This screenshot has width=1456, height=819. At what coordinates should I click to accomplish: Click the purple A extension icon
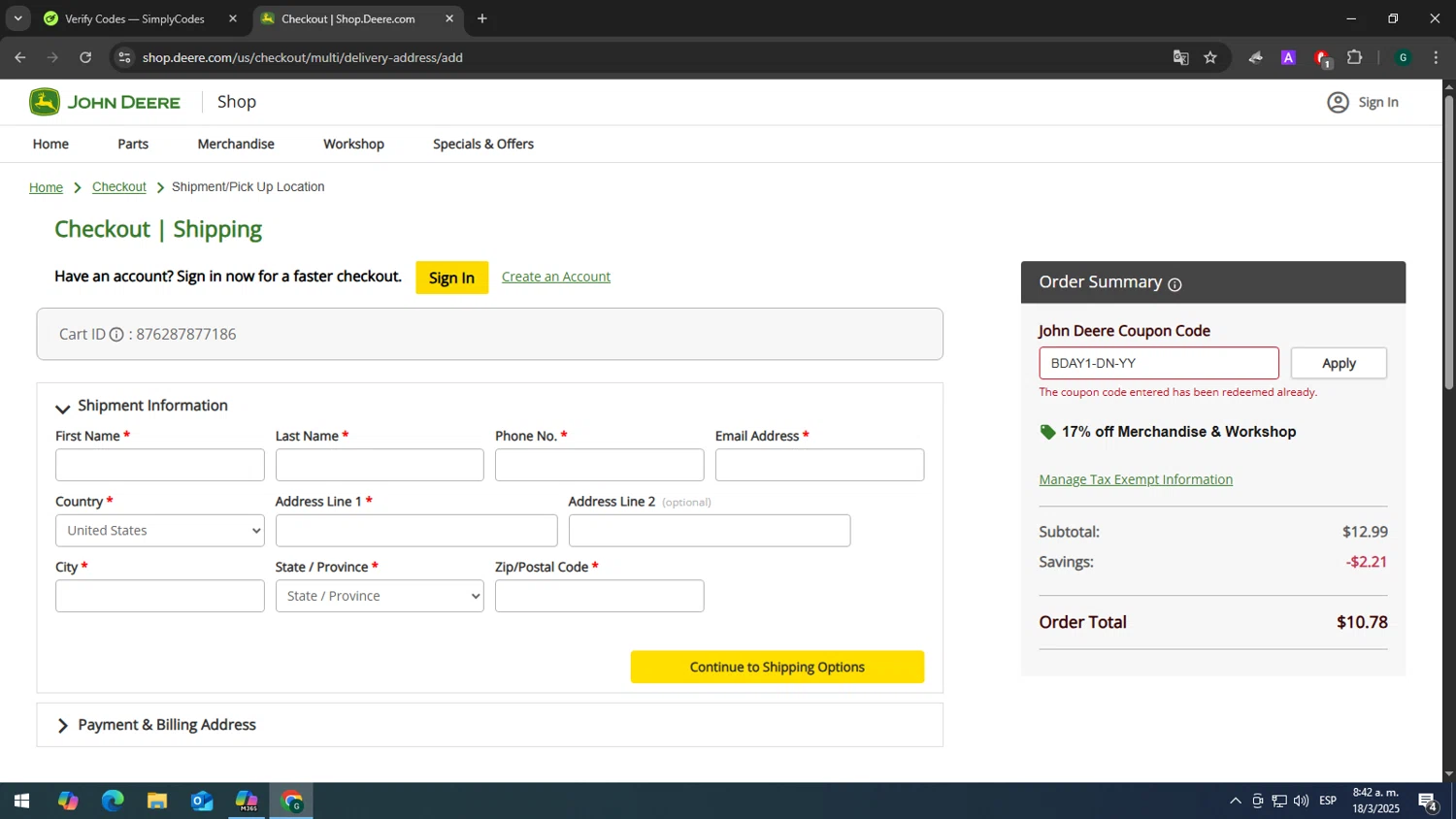(x=1288, y=57)
